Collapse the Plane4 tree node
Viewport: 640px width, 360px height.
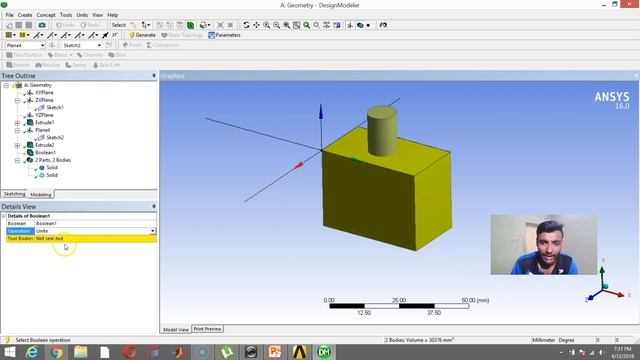click(x=17, y=130)
